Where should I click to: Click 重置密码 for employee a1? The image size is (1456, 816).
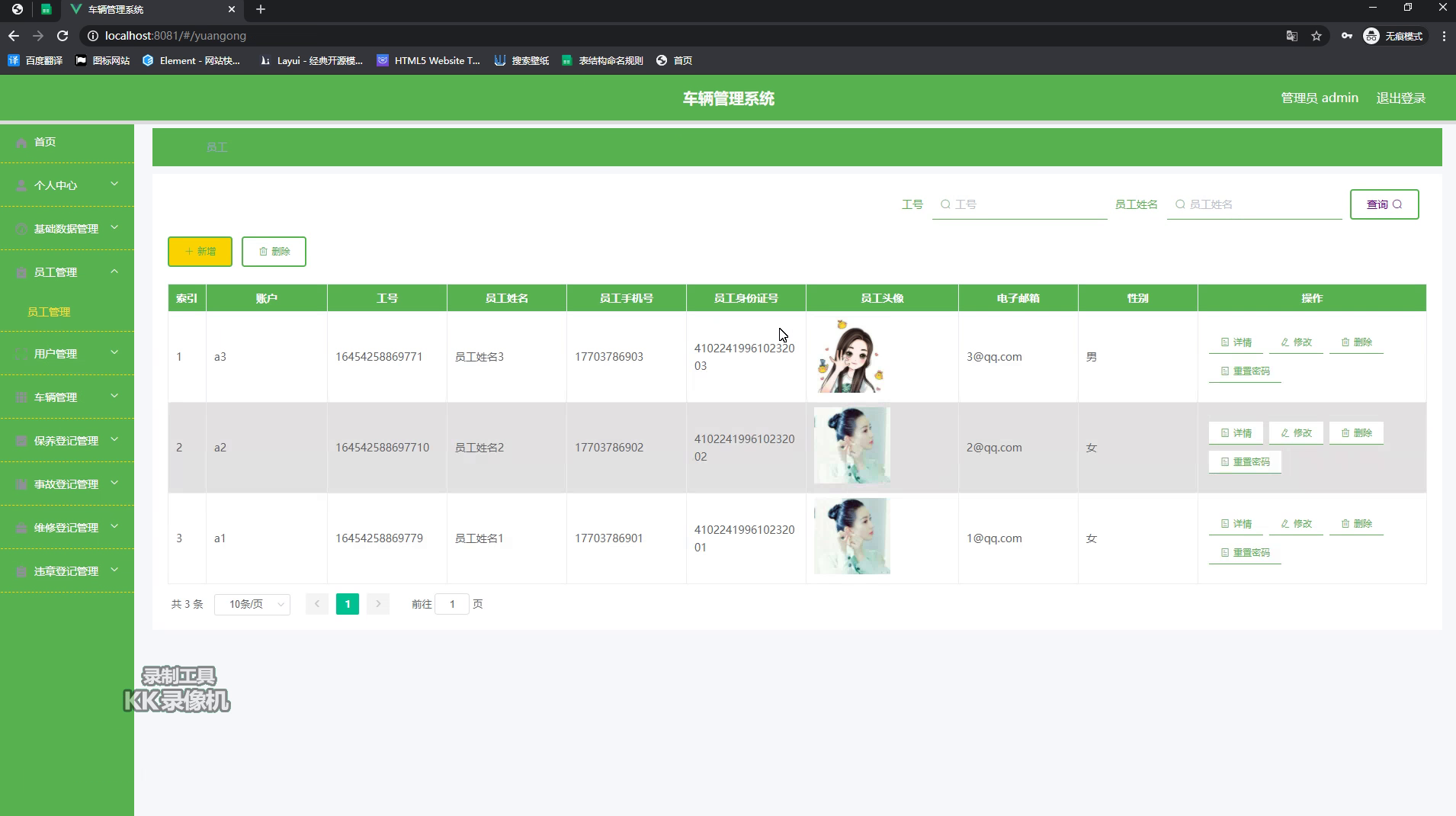[x=1245, y=553]
